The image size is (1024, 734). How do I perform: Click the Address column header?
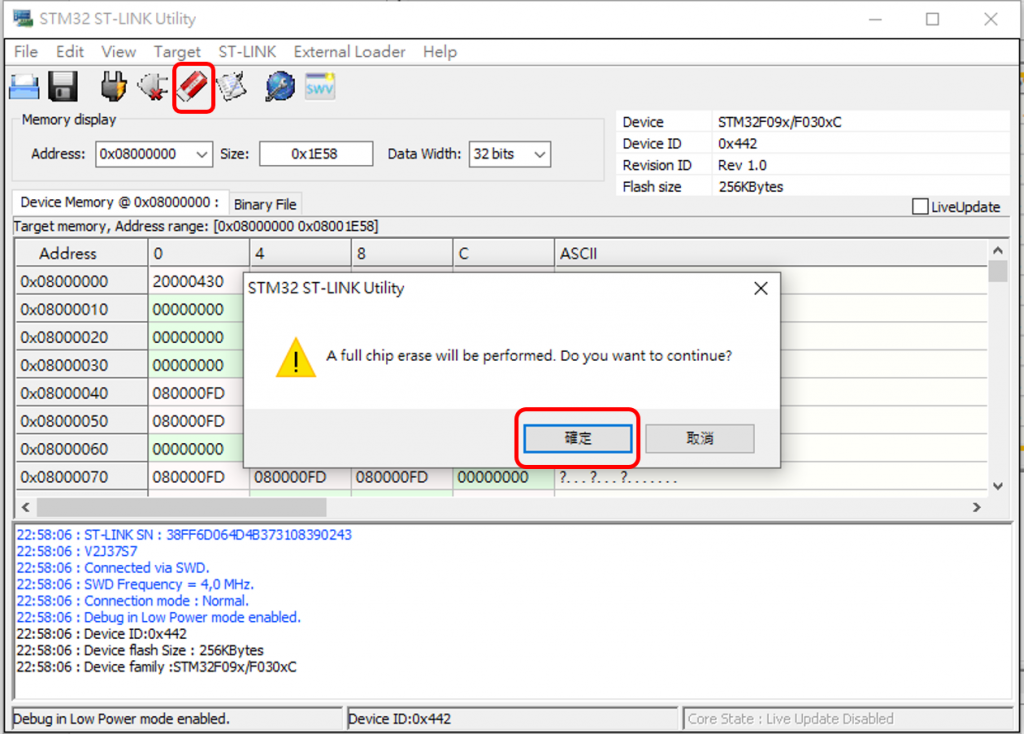pyautogui.click(x=82, y=253)
